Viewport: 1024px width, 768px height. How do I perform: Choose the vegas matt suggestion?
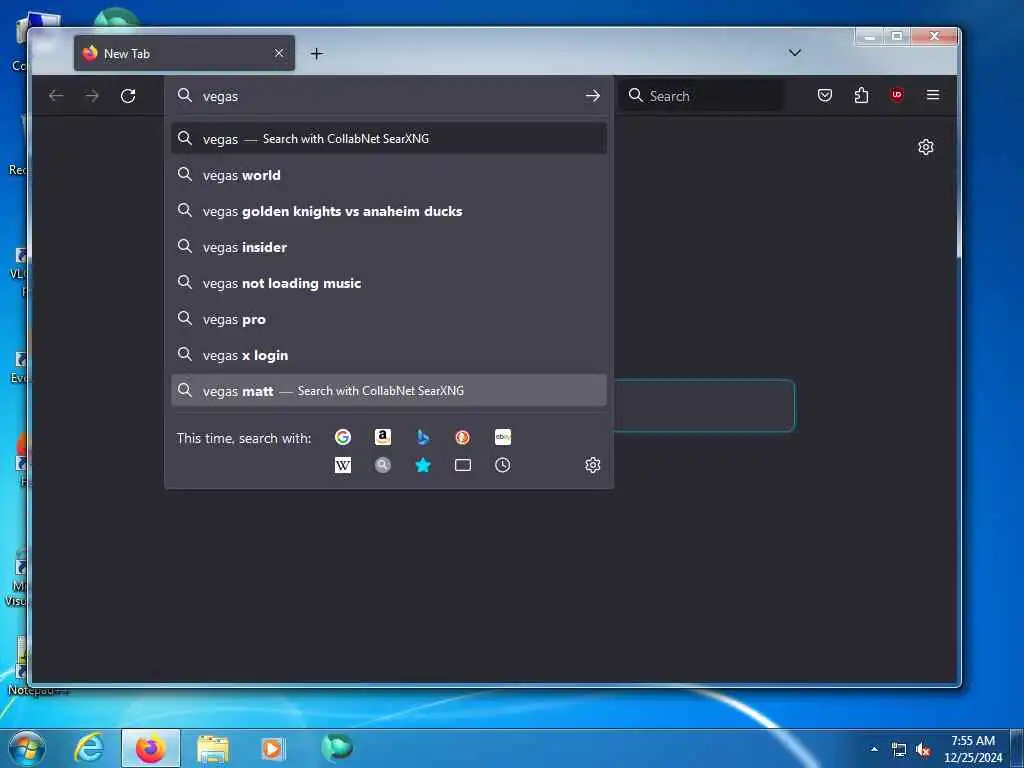(x=389, y=391)
